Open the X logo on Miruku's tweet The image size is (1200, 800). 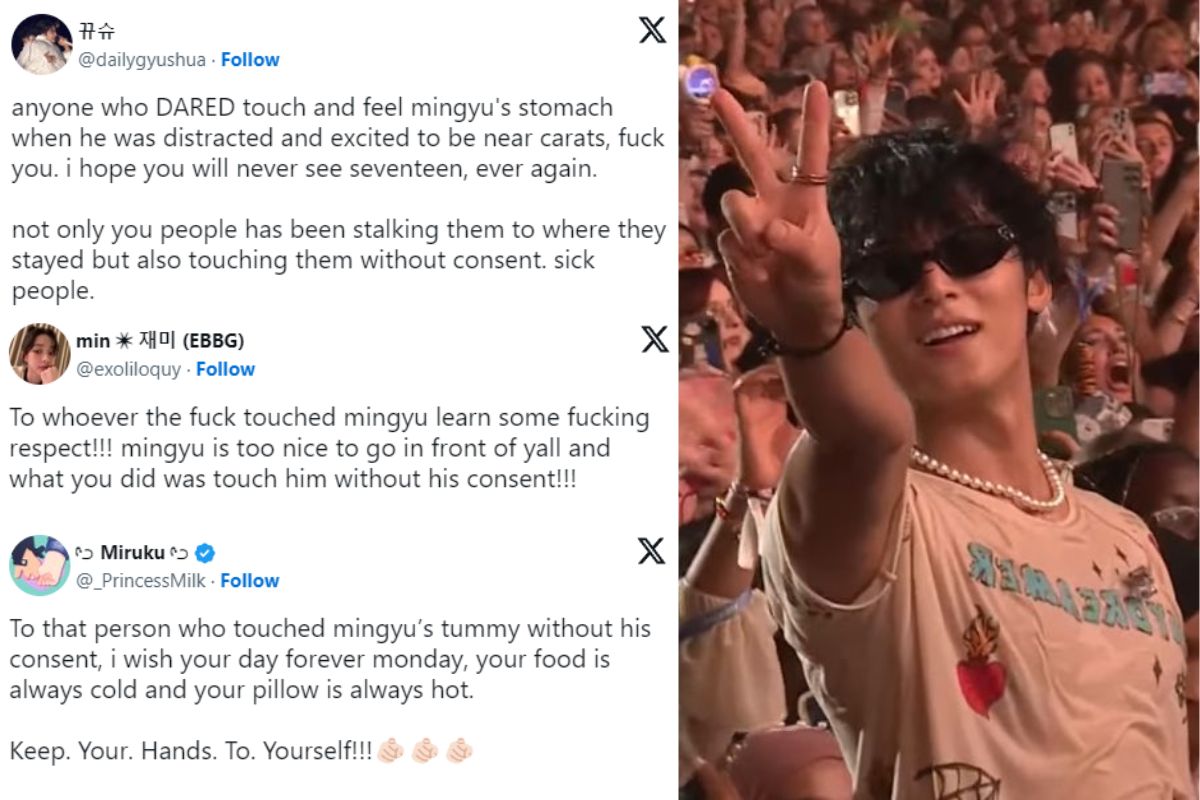[x=651, y=550]
